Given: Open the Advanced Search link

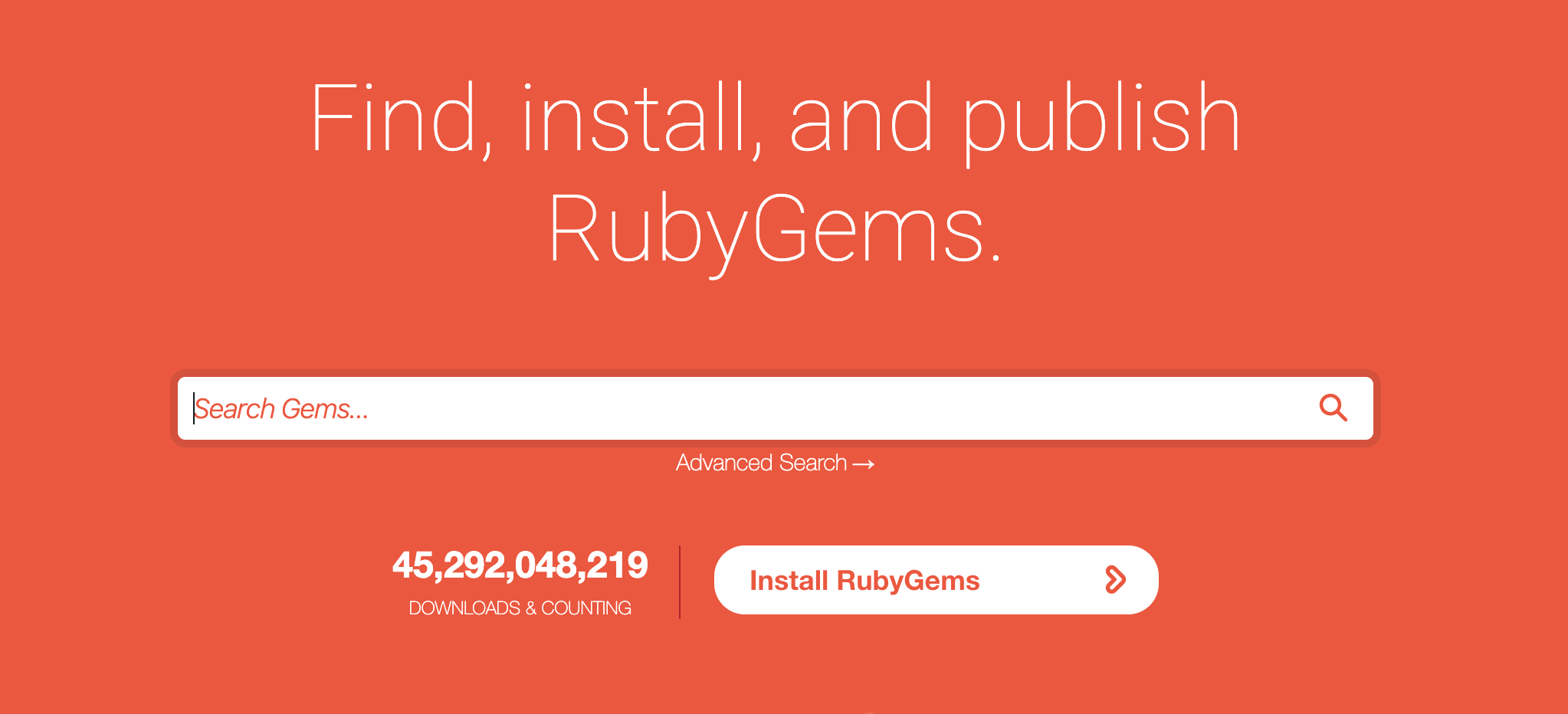Looking at the screenshot, I should click(775, 463).
